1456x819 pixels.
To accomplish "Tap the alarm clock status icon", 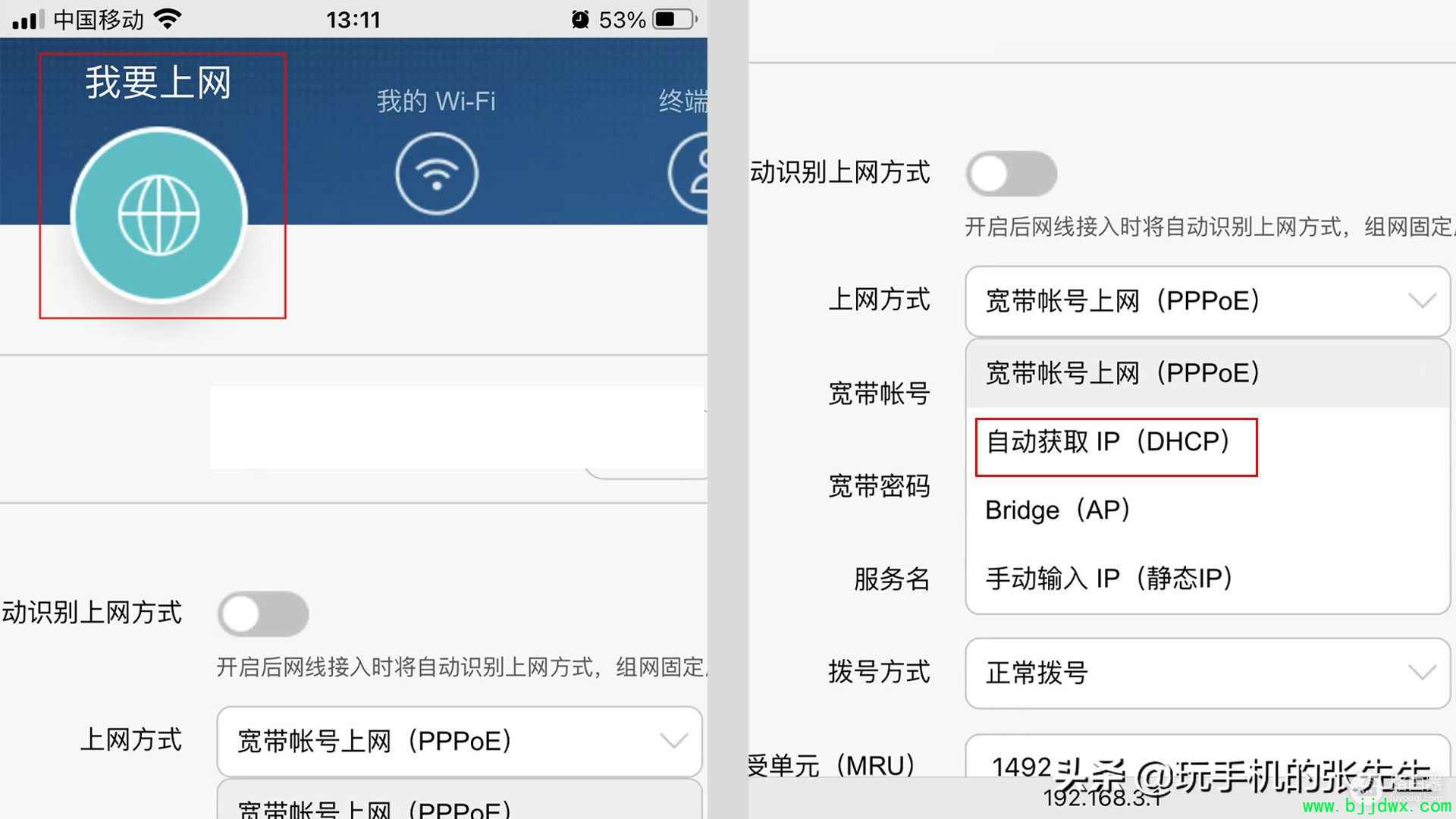I will (580, 19).
